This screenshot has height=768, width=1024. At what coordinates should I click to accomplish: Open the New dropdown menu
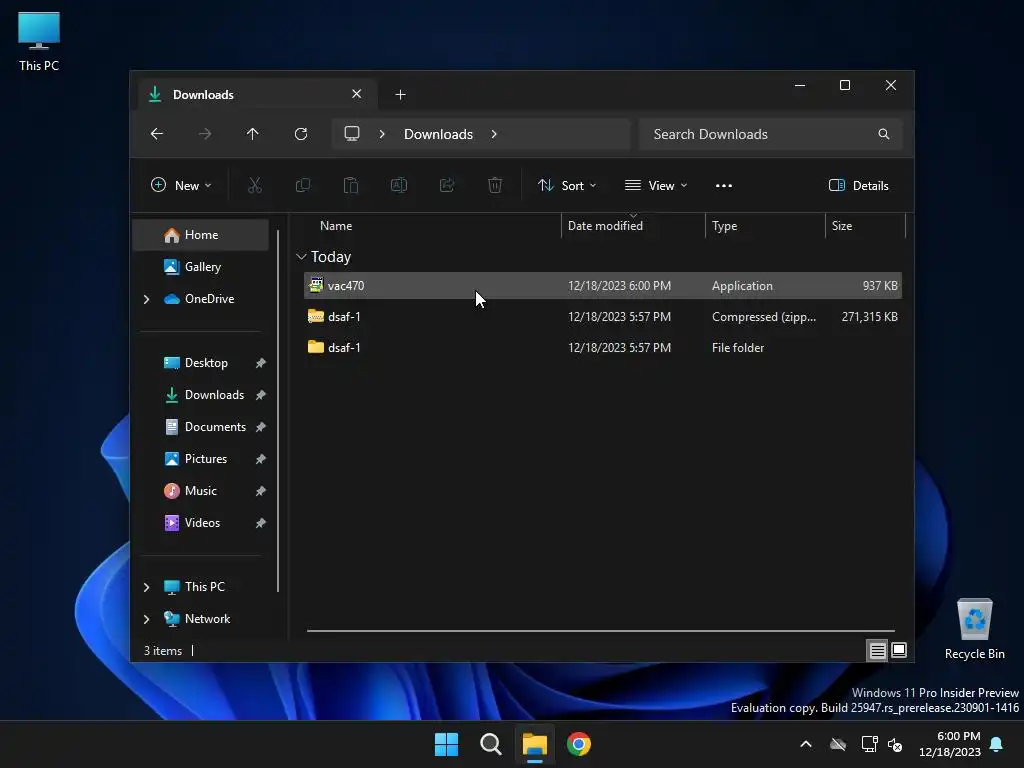[181, 185]
